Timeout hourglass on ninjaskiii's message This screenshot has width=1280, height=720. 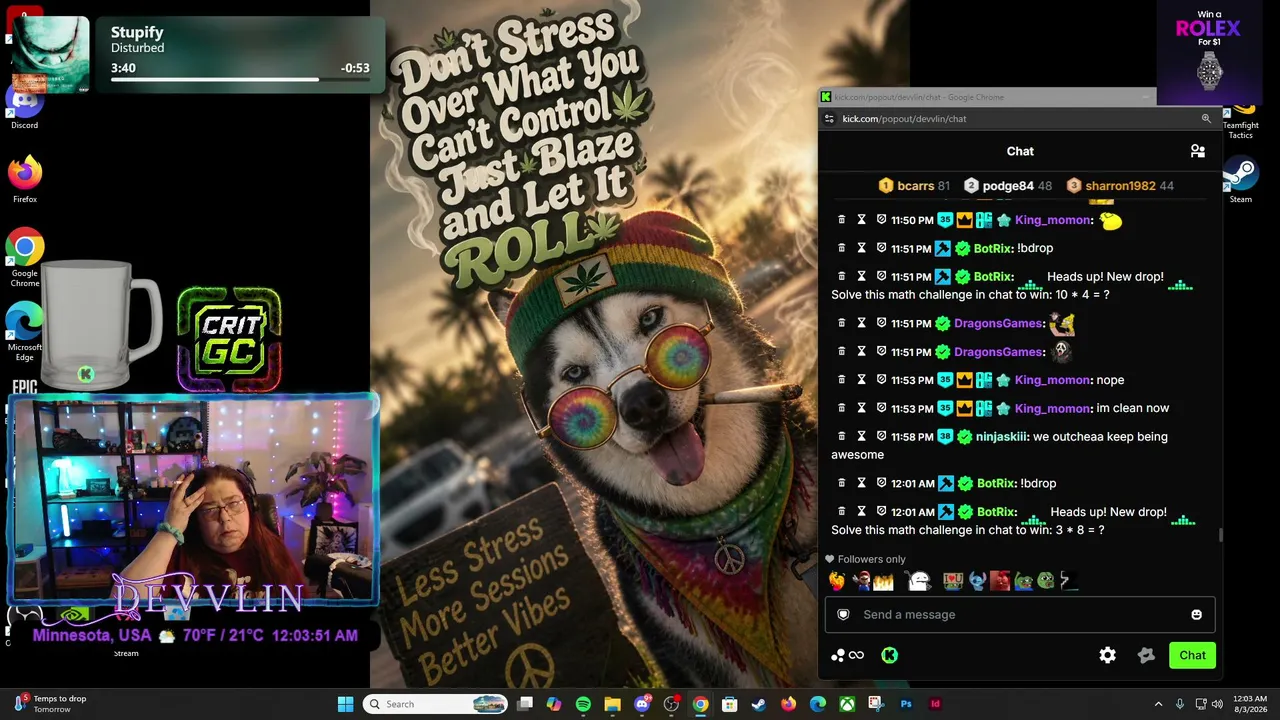861,436
